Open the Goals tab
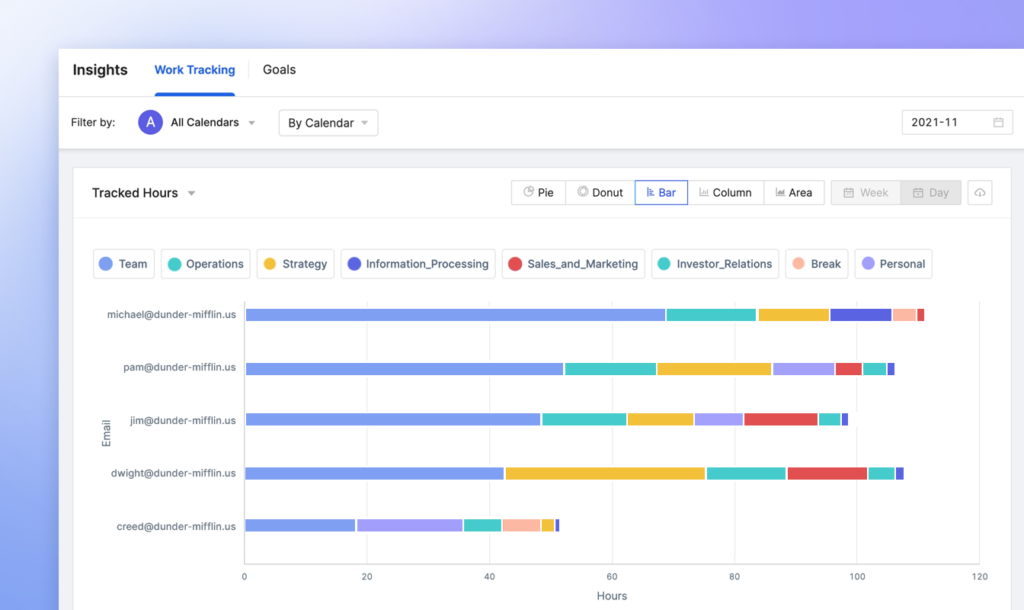Image resolution: width=1024 pixels, height=610 pixels. point(279,70)
